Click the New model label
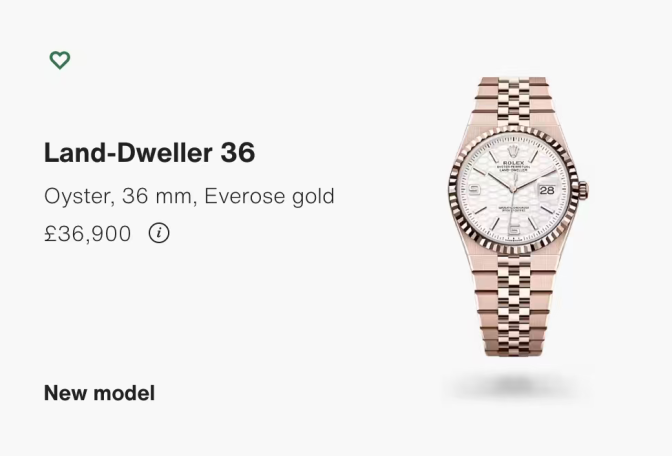 (x=99, y=393)
